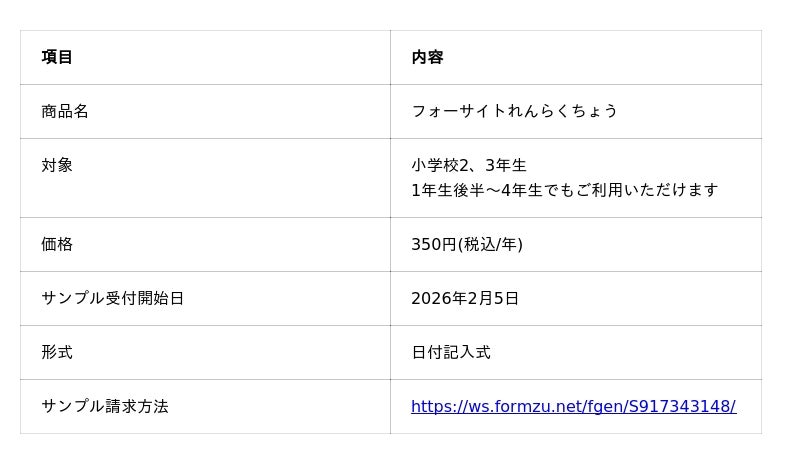
Task: Click 2月5日 in the start date
Action: pos(495,298)
